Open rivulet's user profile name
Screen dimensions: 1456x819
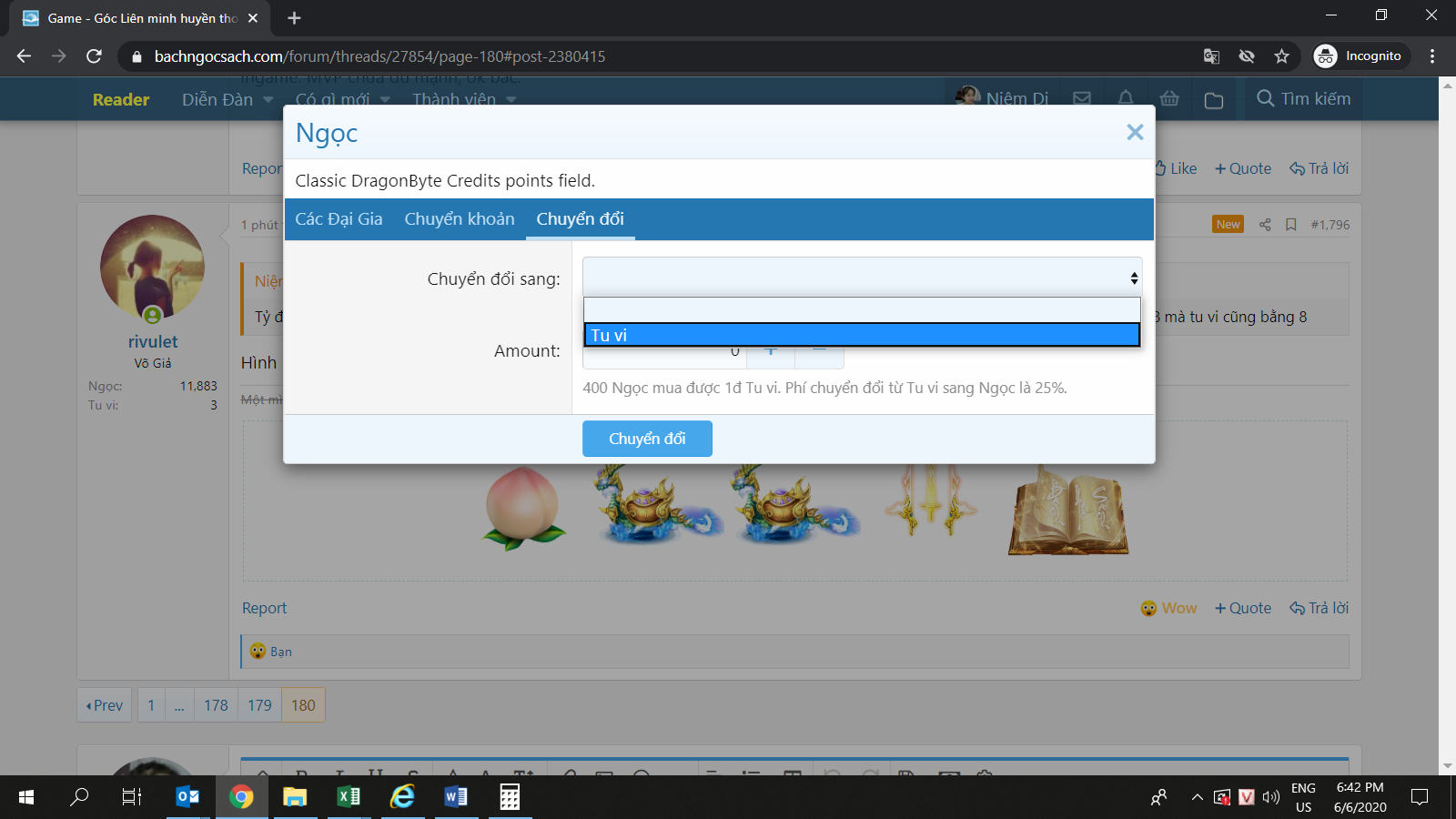pyautogui.click(x=153, y=342)
